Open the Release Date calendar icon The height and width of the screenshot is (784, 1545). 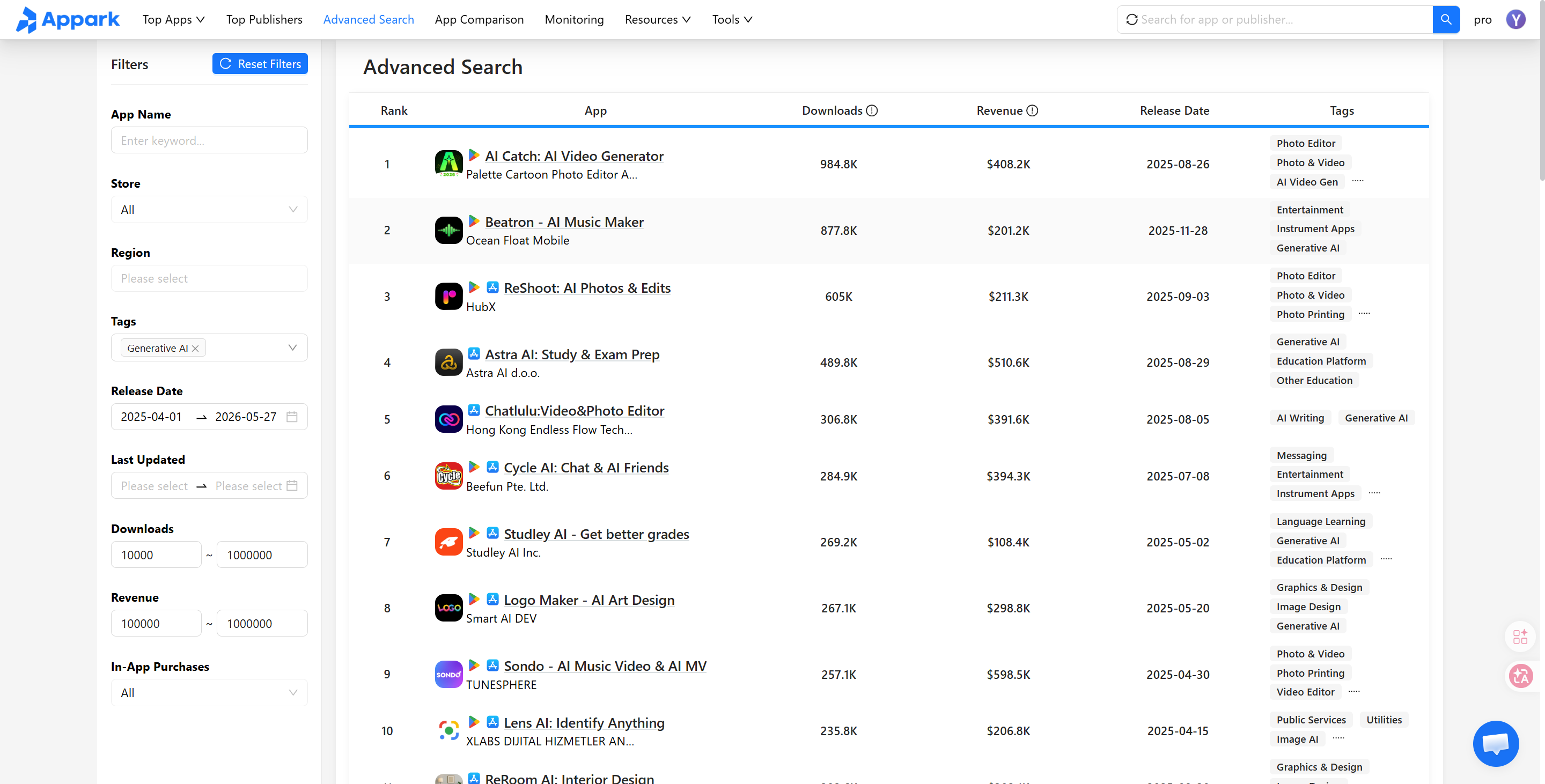pyautogui.click(x=292, y=417)
